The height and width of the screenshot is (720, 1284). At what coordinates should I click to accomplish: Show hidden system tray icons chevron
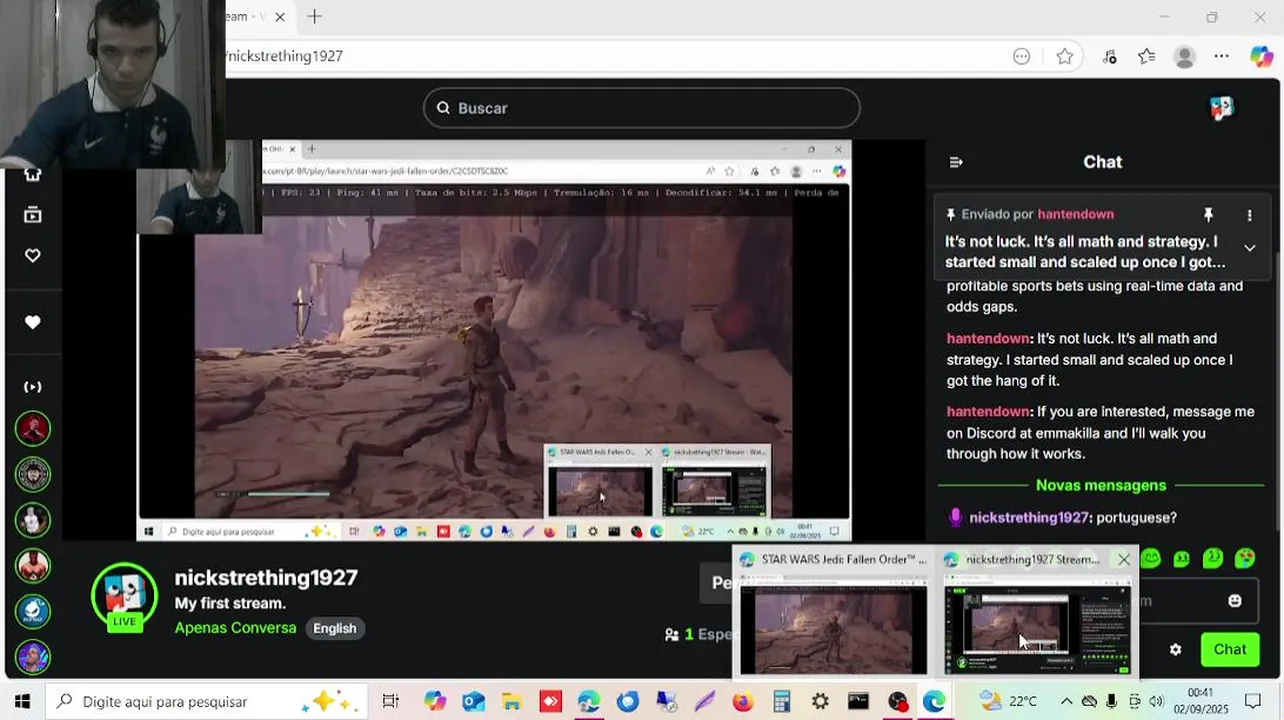point(1066,702)
